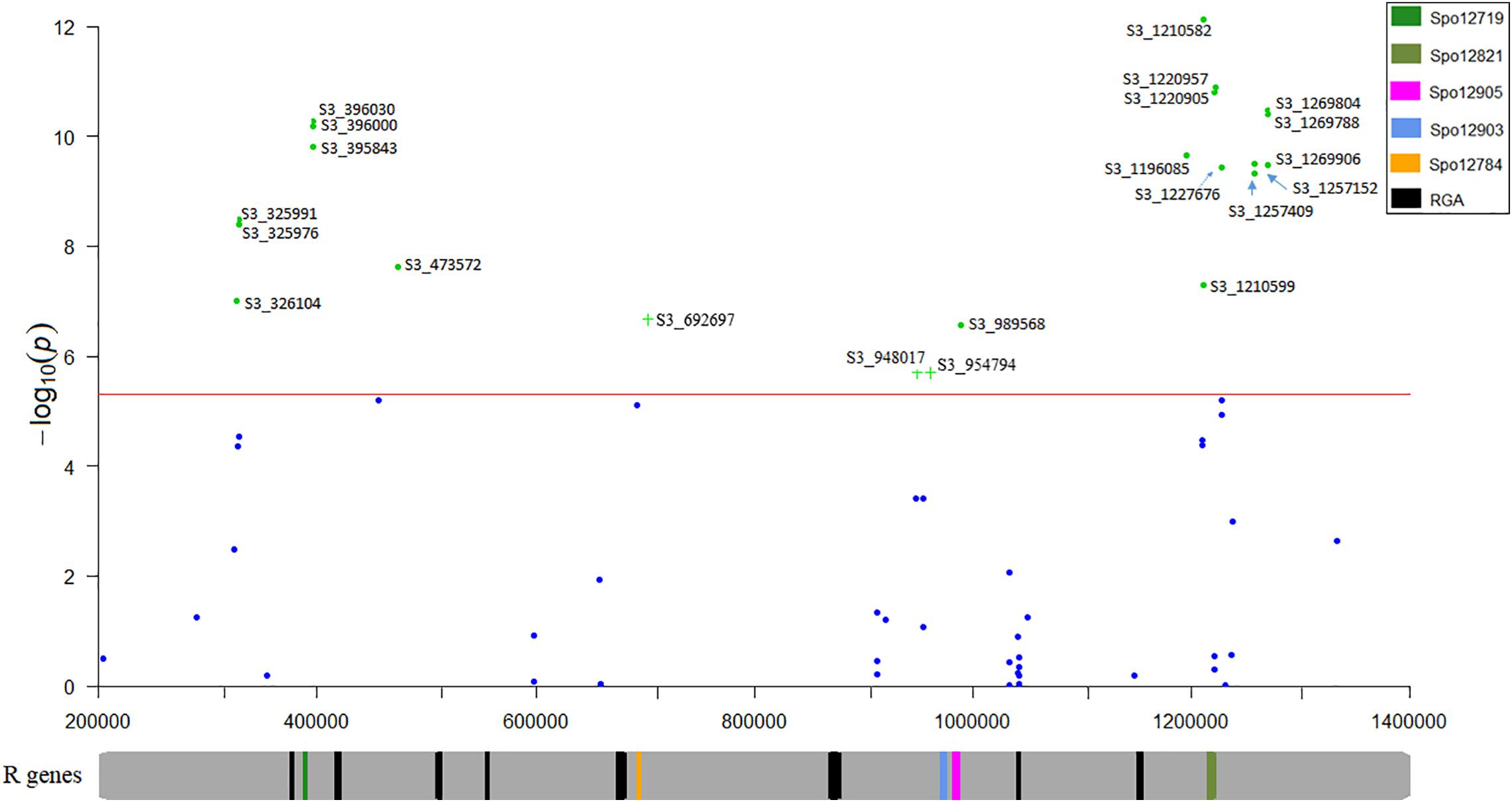Click the y-axis tick label 6
The image size is (1512, 802).
click(70, 357)
